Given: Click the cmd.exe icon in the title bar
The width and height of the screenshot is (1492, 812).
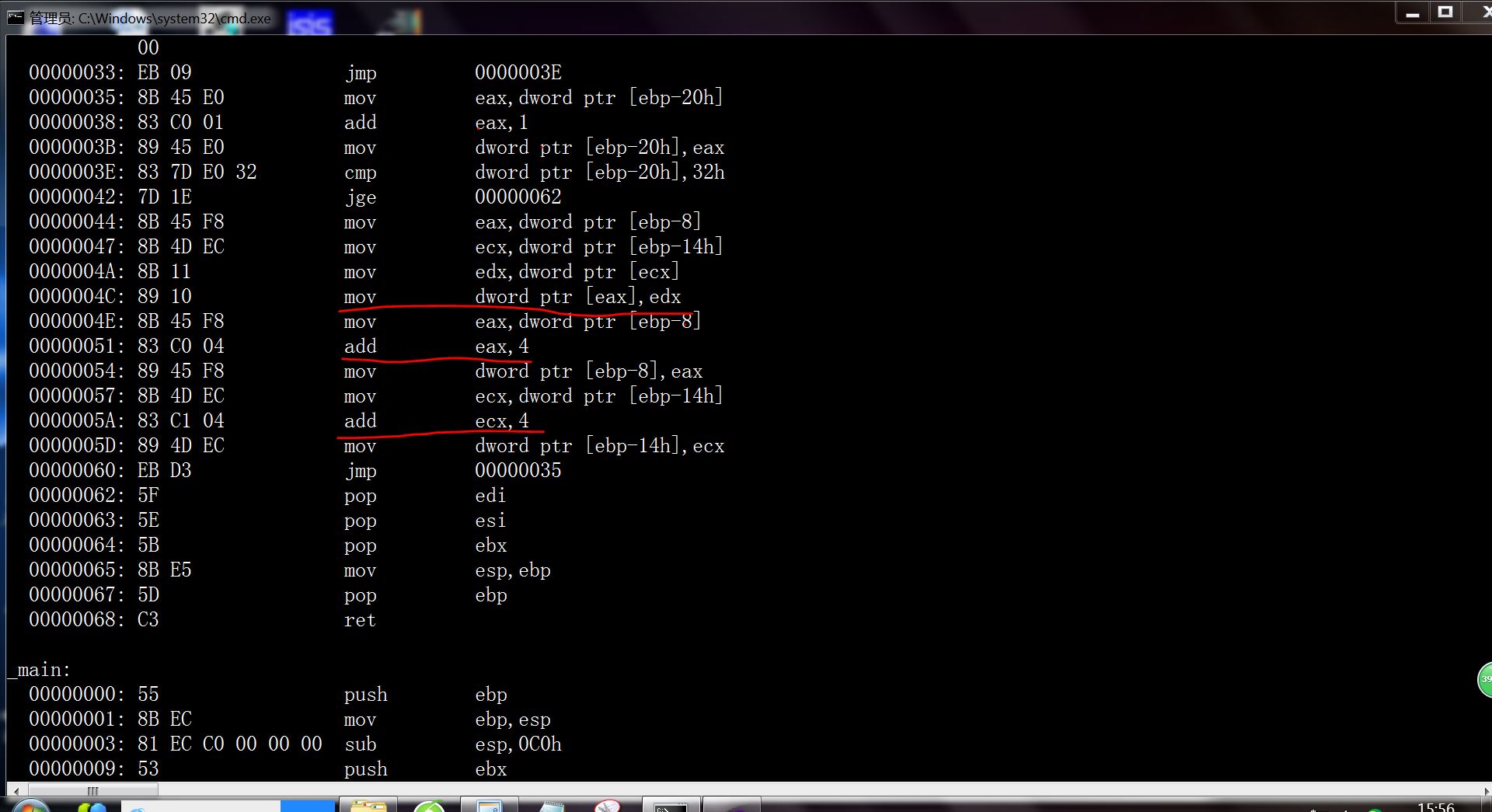Looking at the screenshot, I should tap(16, 17).
